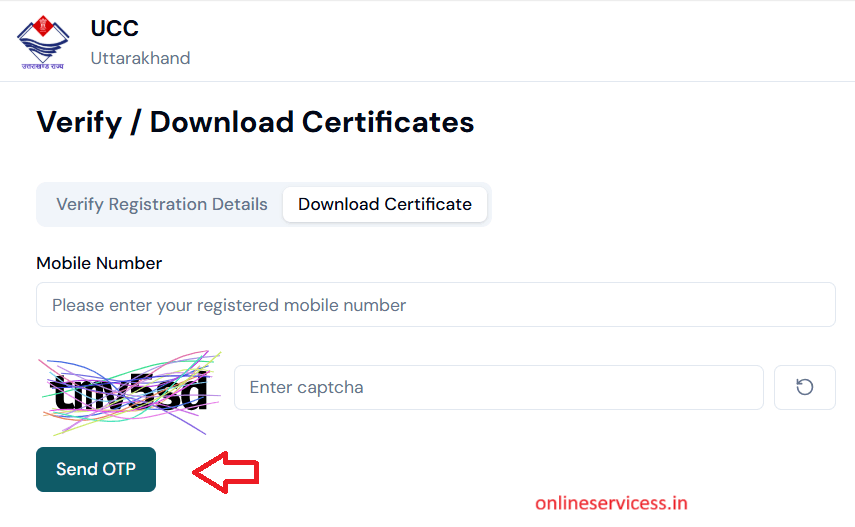Click the Hindi text beneath the state logo

point(43,66)
